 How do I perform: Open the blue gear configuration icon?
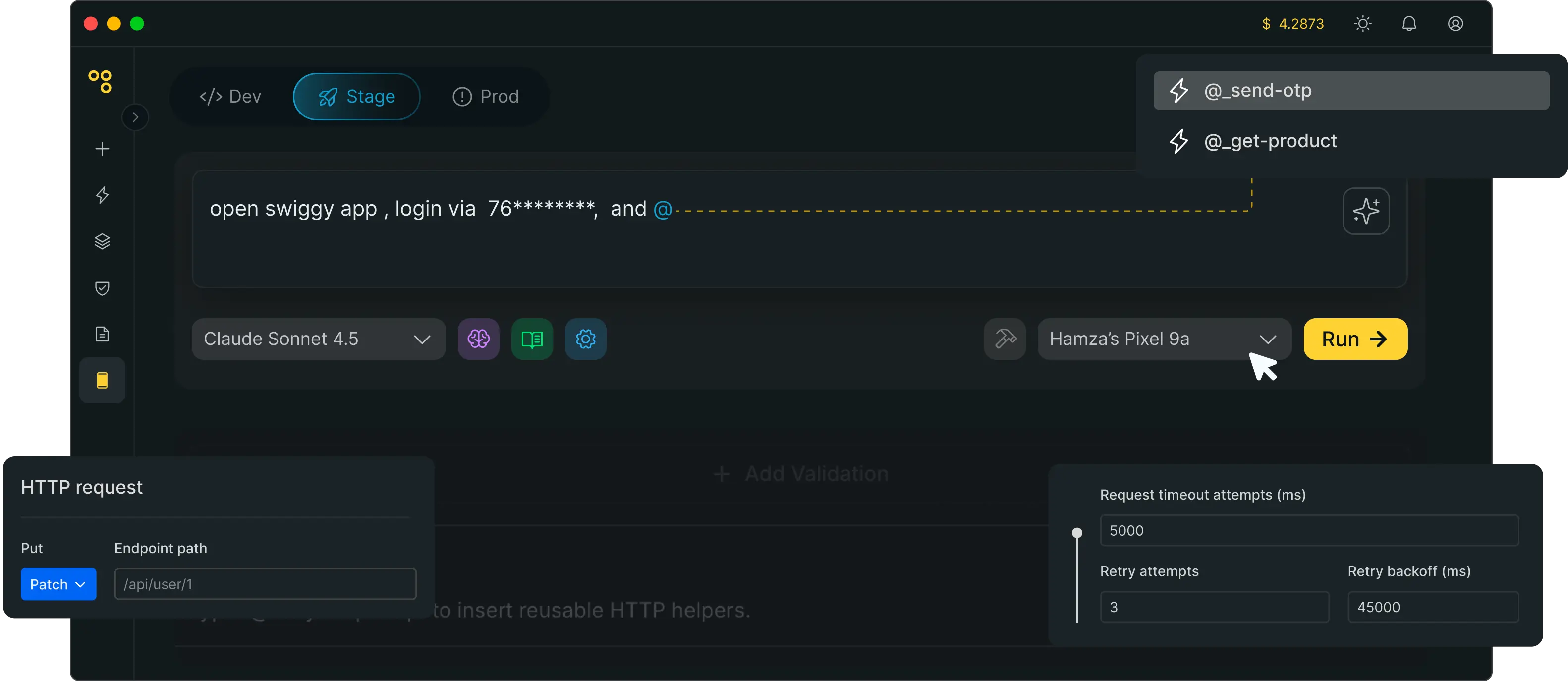click(x=585, y=339)
